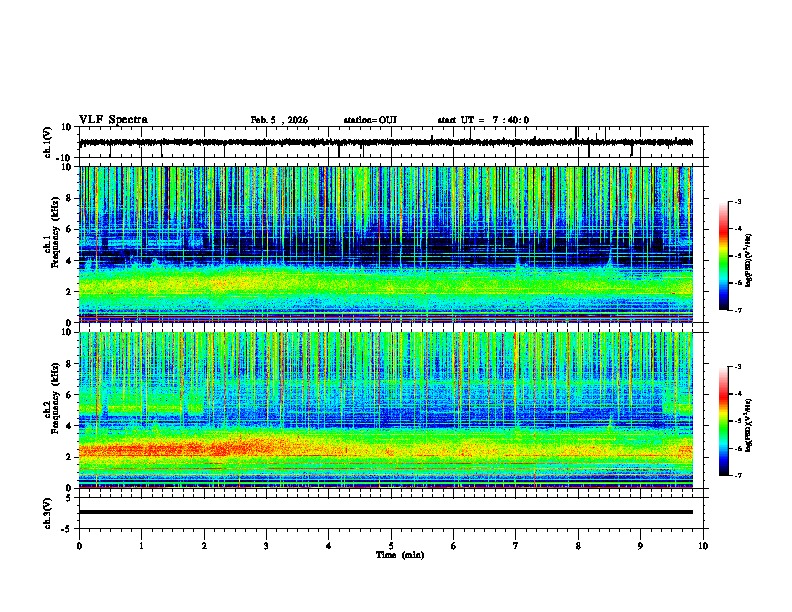Screen dimensions: 792x612
Task: Click the "6" kHz tick on ch.2 spectrogram axis
Action: coord(70,394)
